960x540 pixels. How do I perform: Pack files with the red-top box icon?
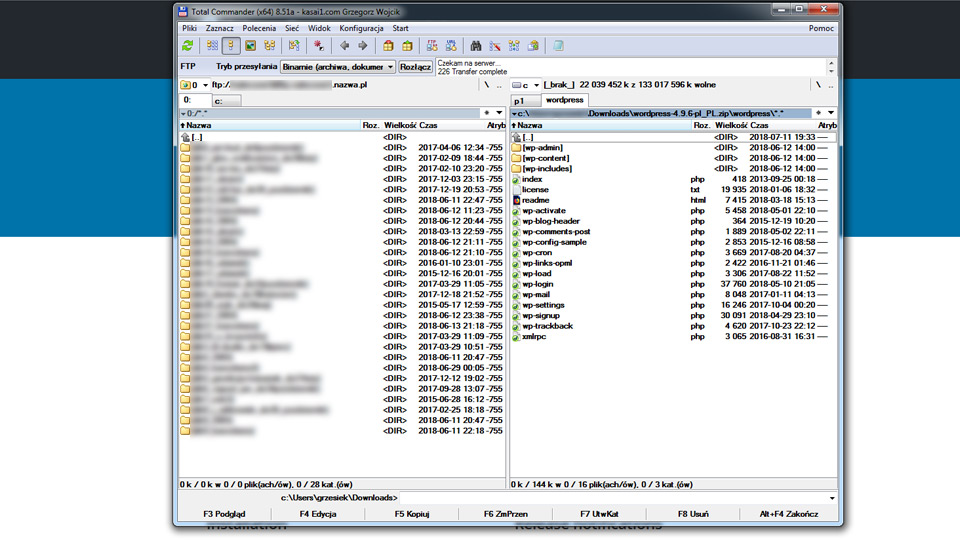click(388, 46)
